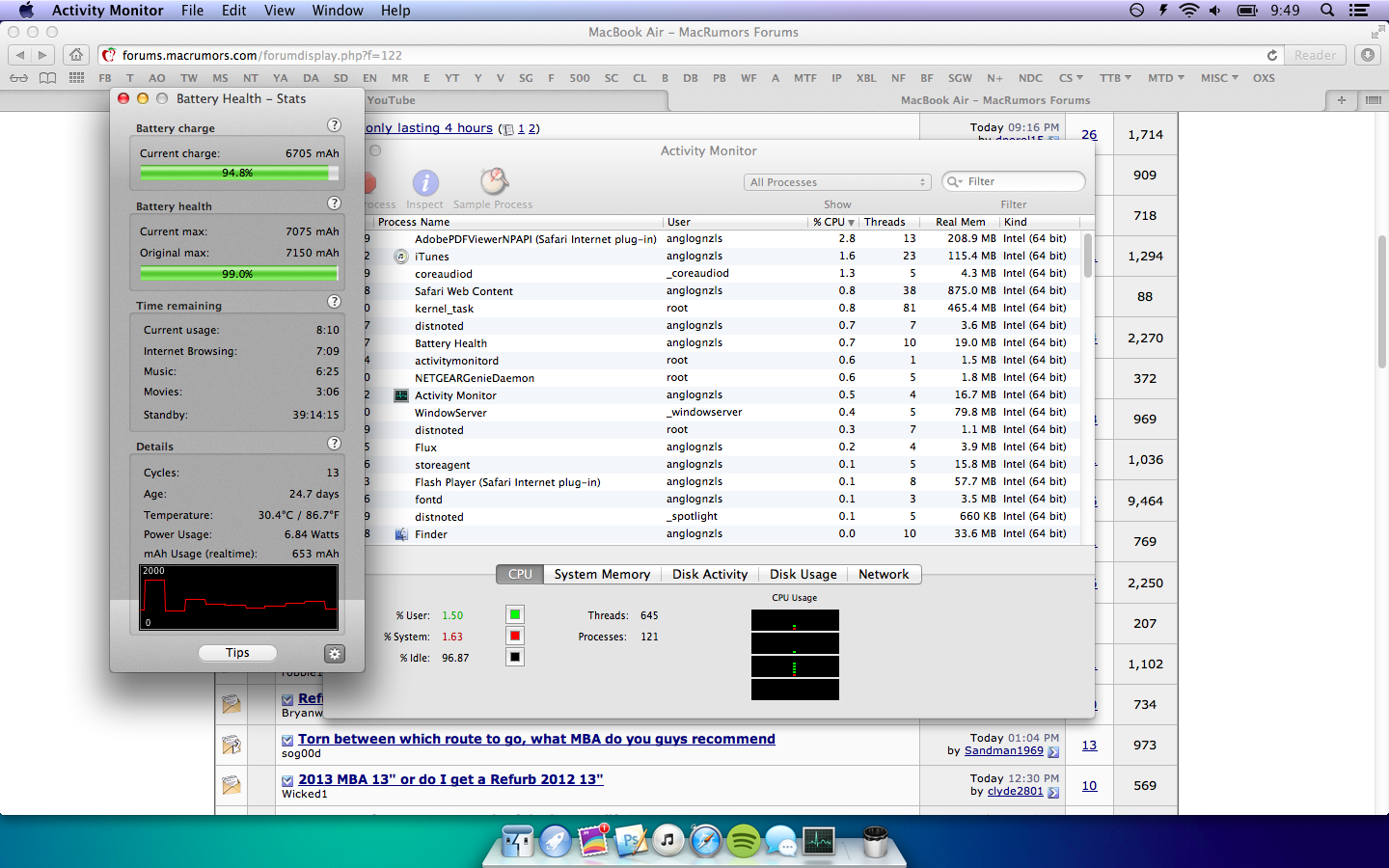Expand MISC bookmarks folder dropdown
The width and height of the screenshot is (1389, 868).
point(1219,78)
